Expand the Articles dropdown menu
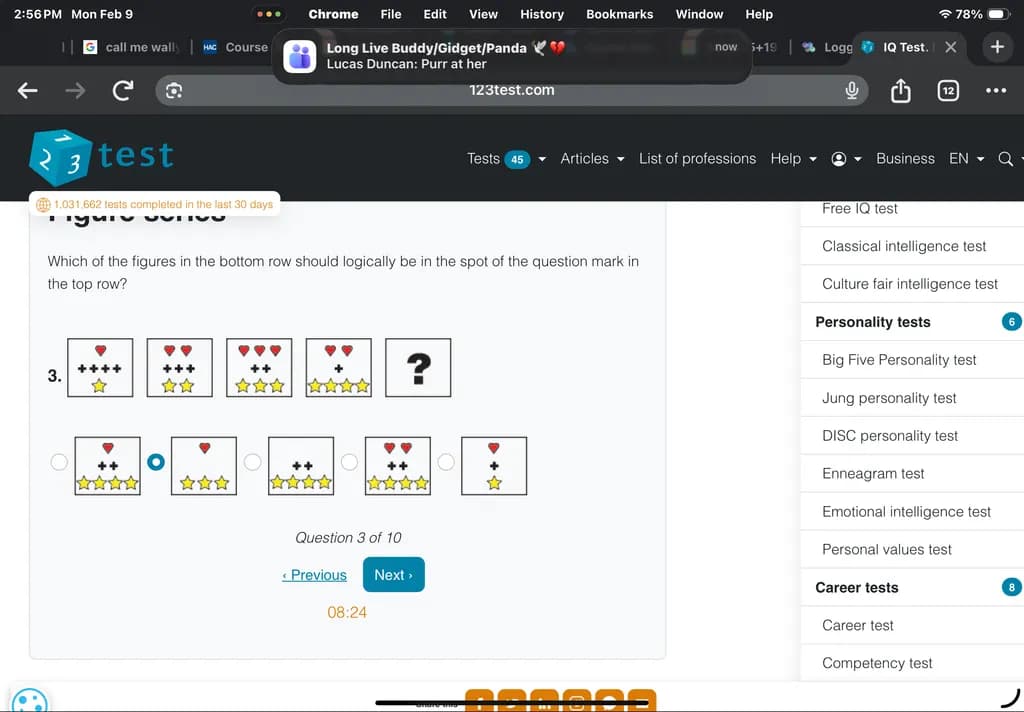Image resolution: width=1024 pixels, height=712 pixels. point(592,159)
